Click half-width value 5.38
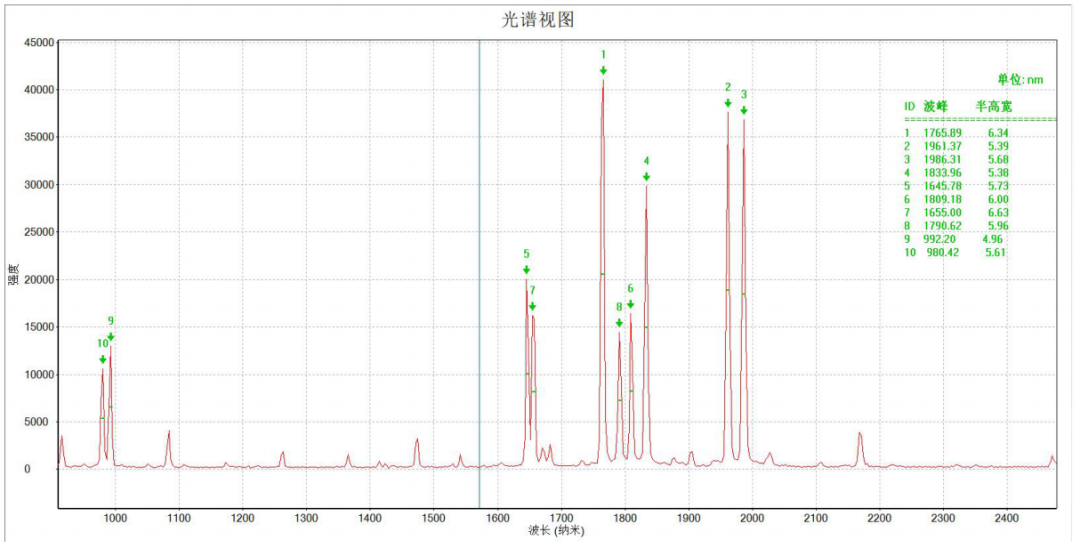Screen dimensions: 1080x548 click(x=999, y=173)
